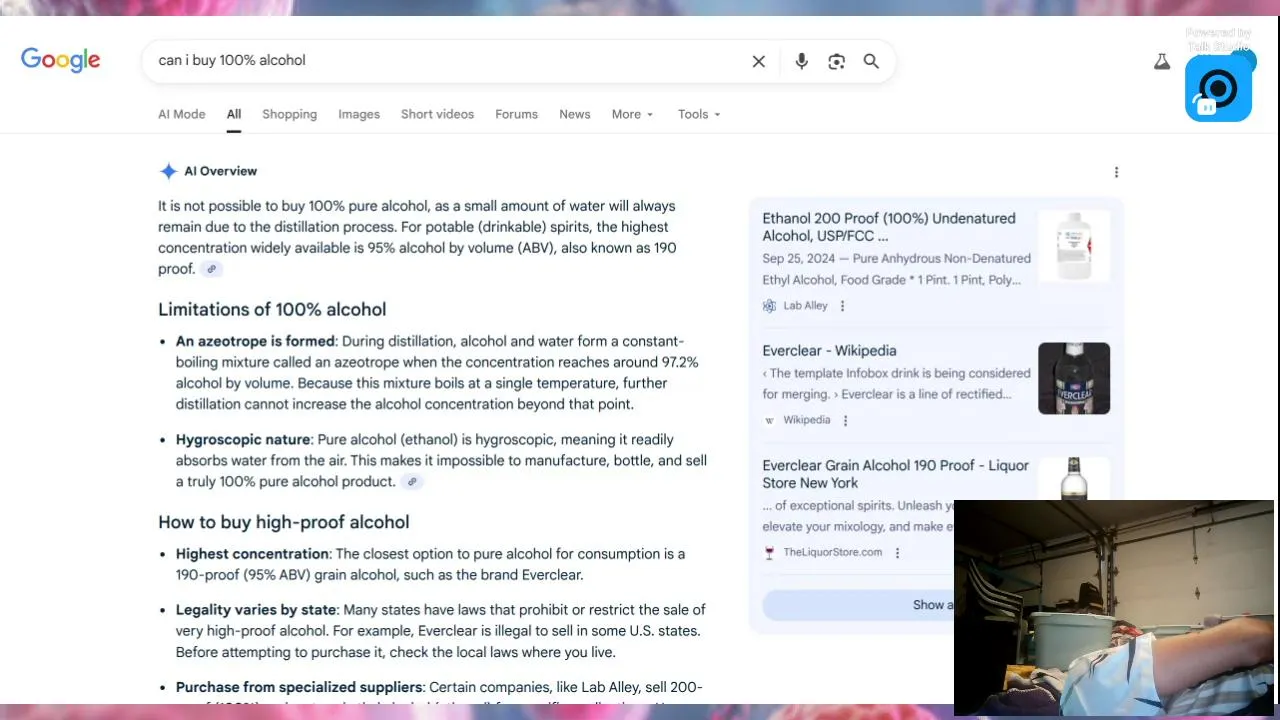Open the Forums tab
Screen dimensions: 1280x720
(516, 114)
